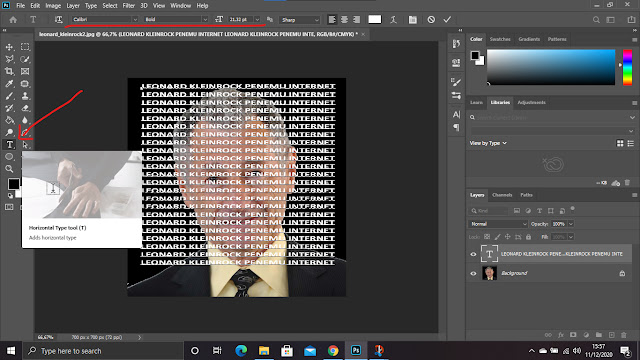Switch to the Paths tab
This screenshot has height=360, width=640.
coord(527,195)
